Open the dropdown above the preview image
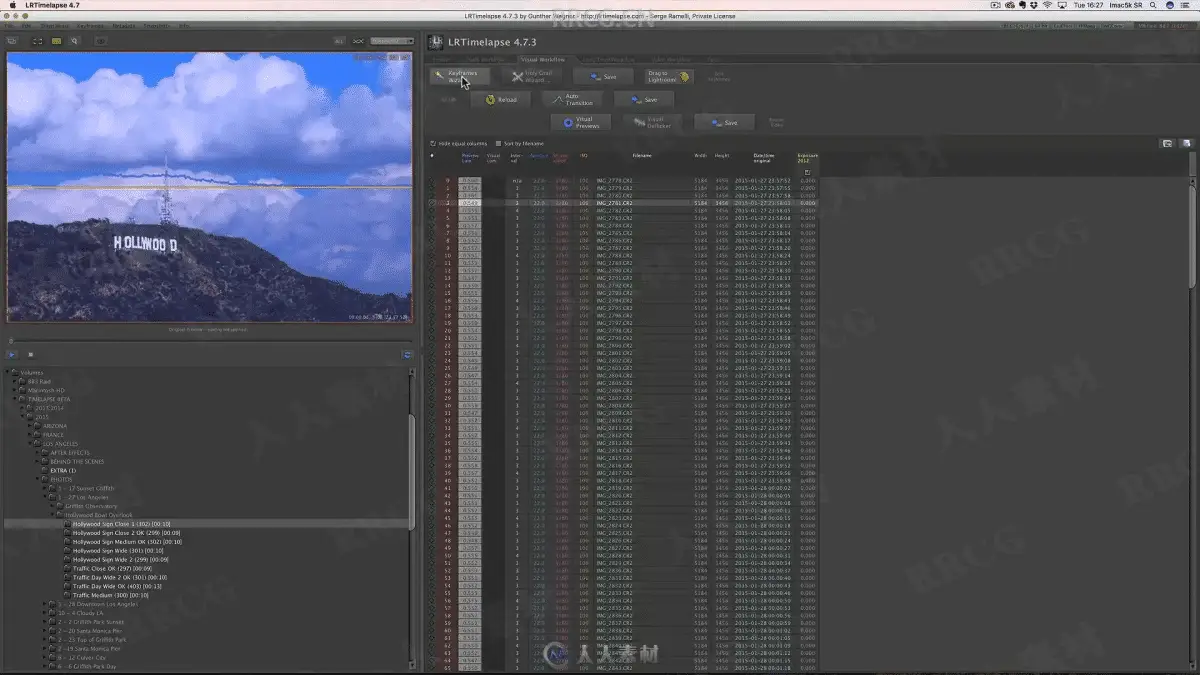Image resolution: width=1200 pixels, height=675 pixels. (x=392, y=41)
